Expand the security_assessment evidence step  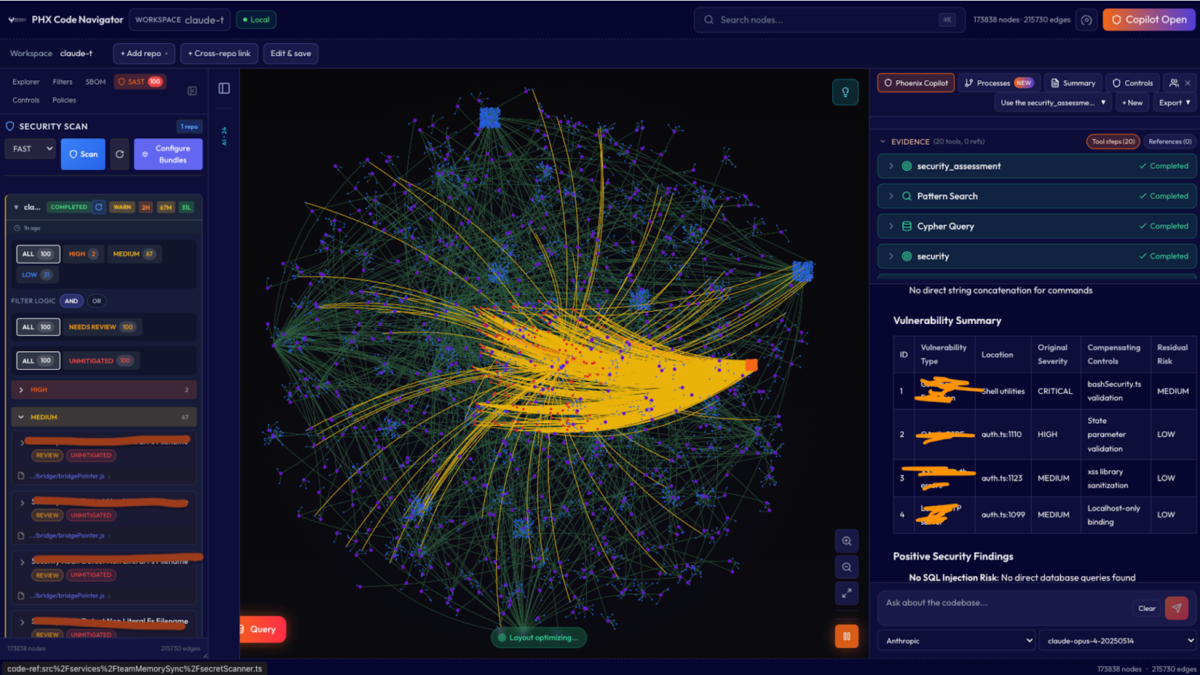pyautogui.click(x=891, y=166)
